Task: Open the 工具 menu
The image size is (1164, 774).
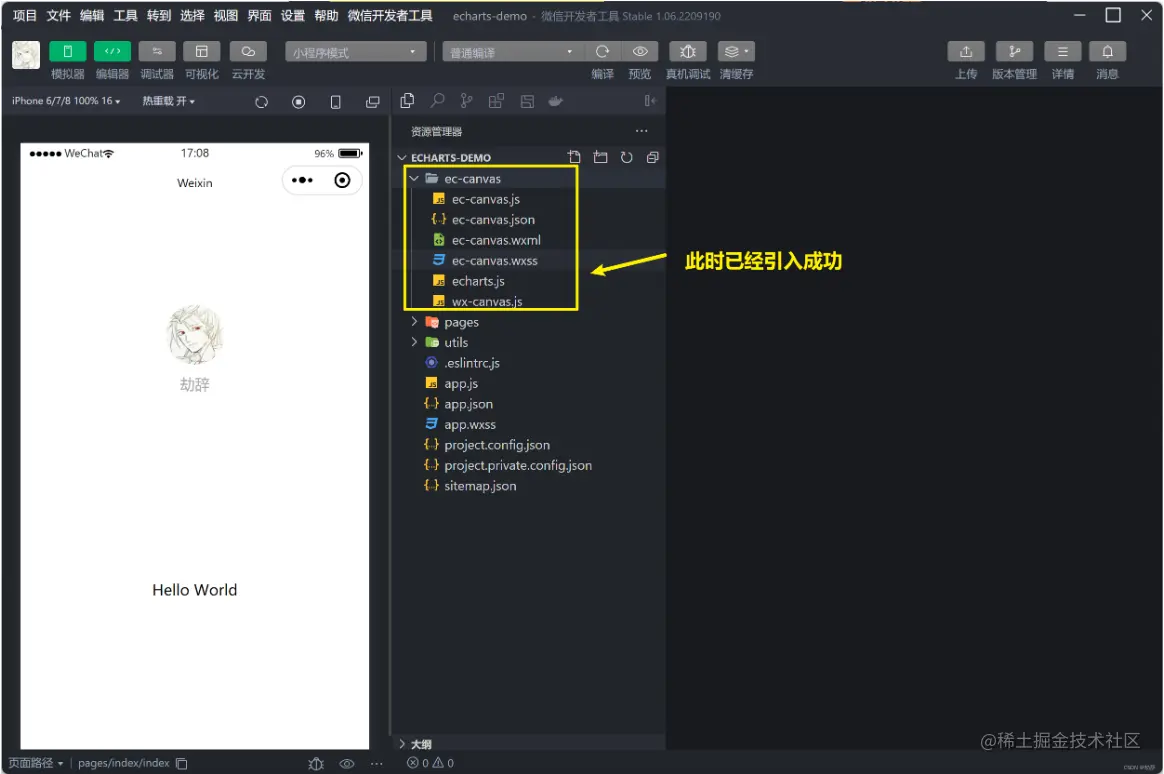Action: 125,16
